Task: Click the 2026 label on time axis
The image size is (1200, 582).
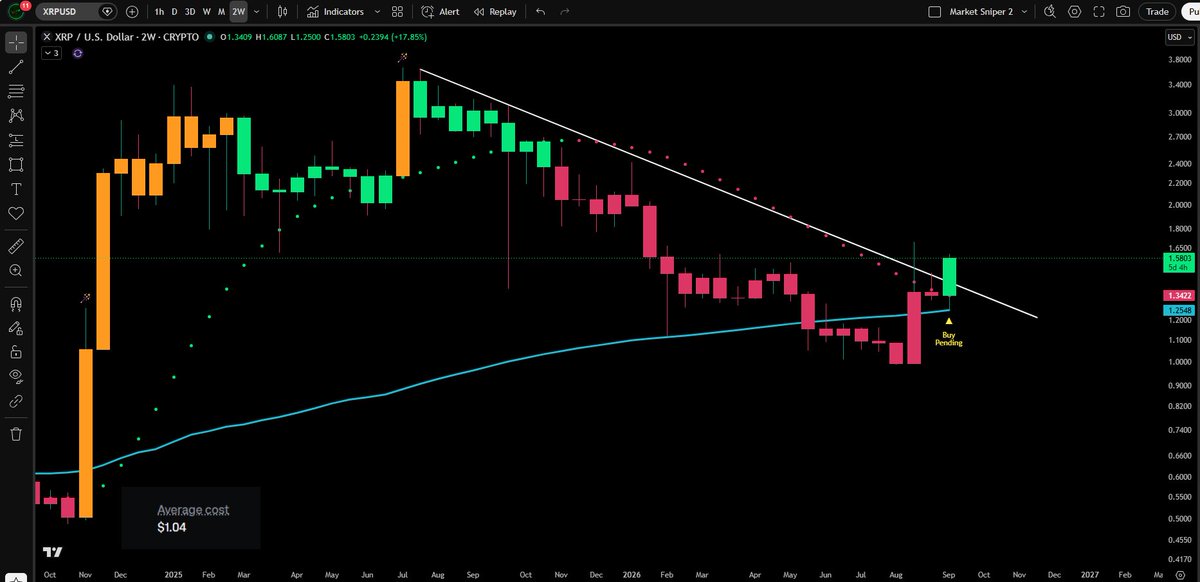Action: pyautogui.click(x=634, y=575)
